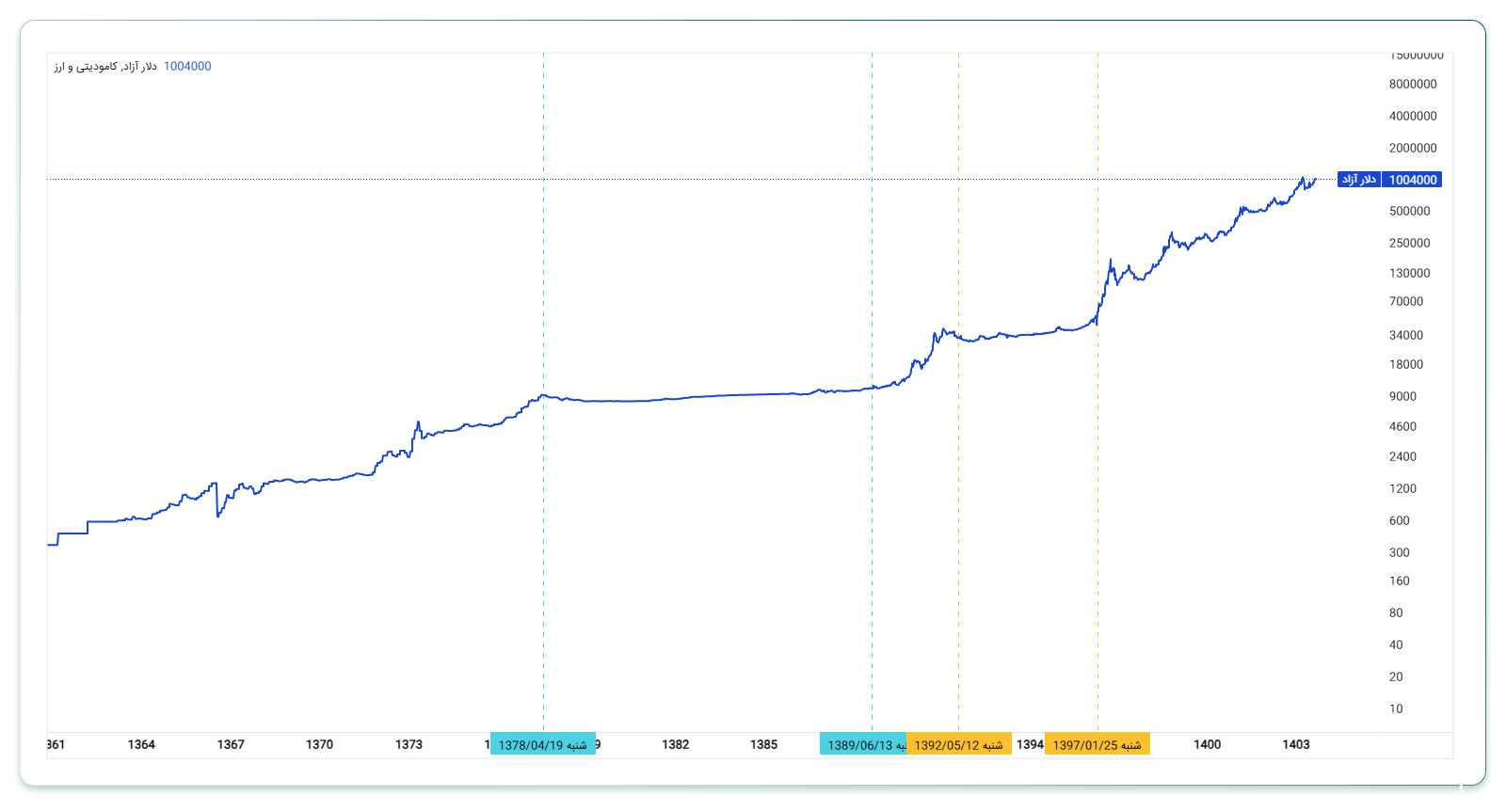Click year 1403 on time axis
Screen dimensions: 1506x812
(1296, 744)
